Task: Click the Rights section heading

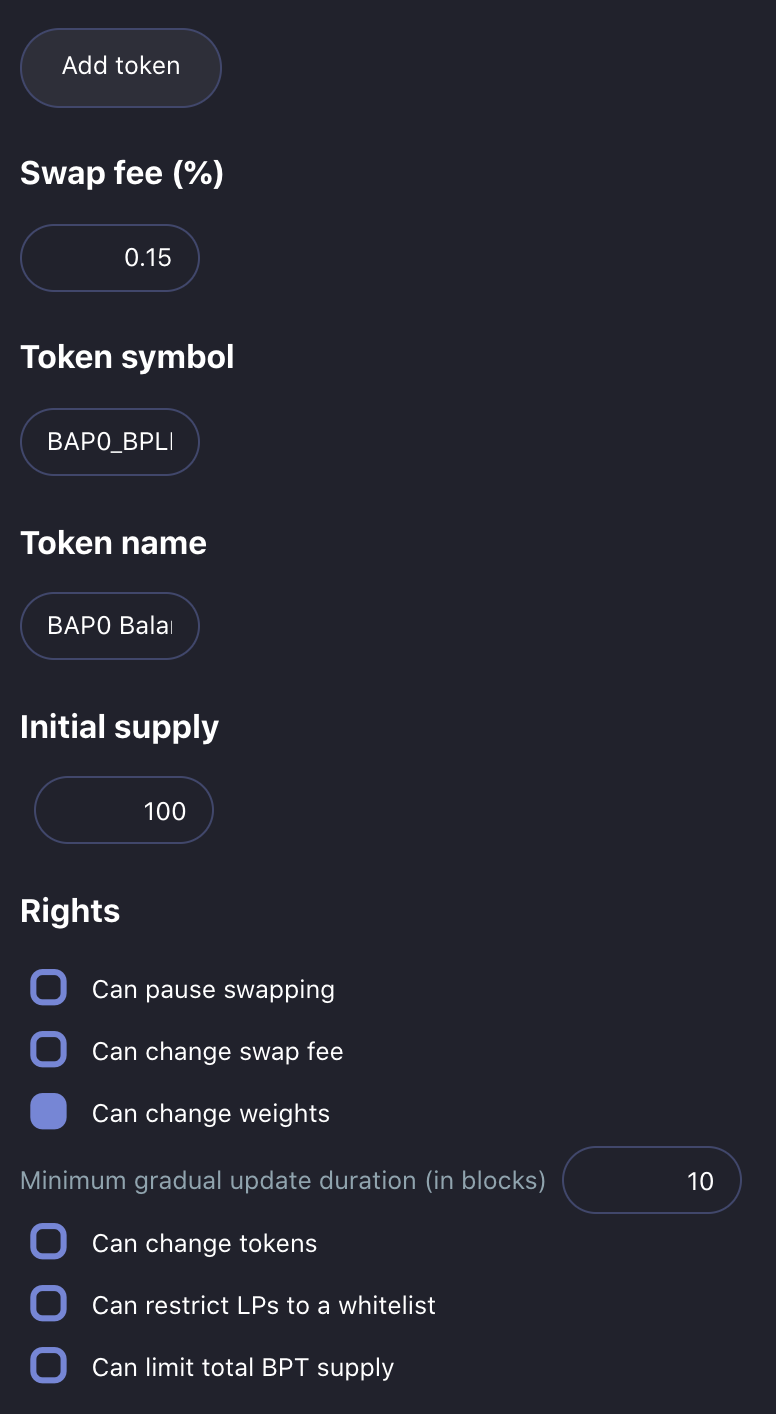Action: tap(70, 911)
